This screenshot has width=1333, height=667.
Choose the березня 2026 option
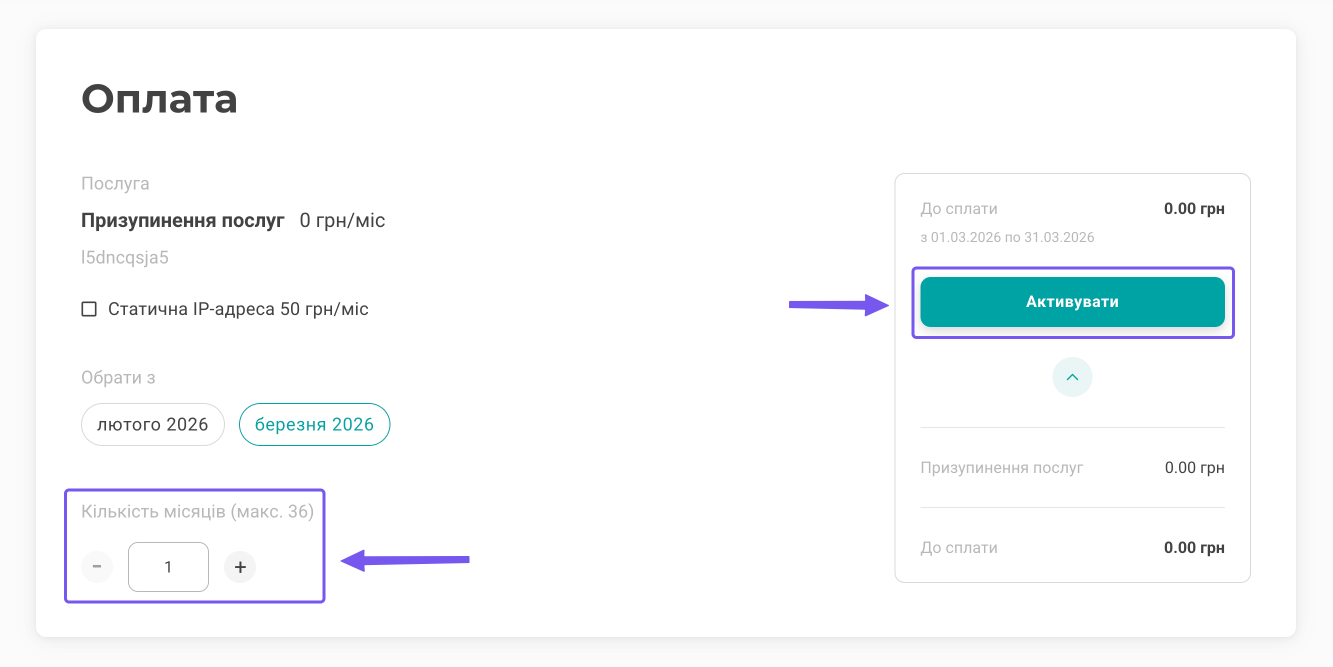pyautogui.click(x=314, y=425)
